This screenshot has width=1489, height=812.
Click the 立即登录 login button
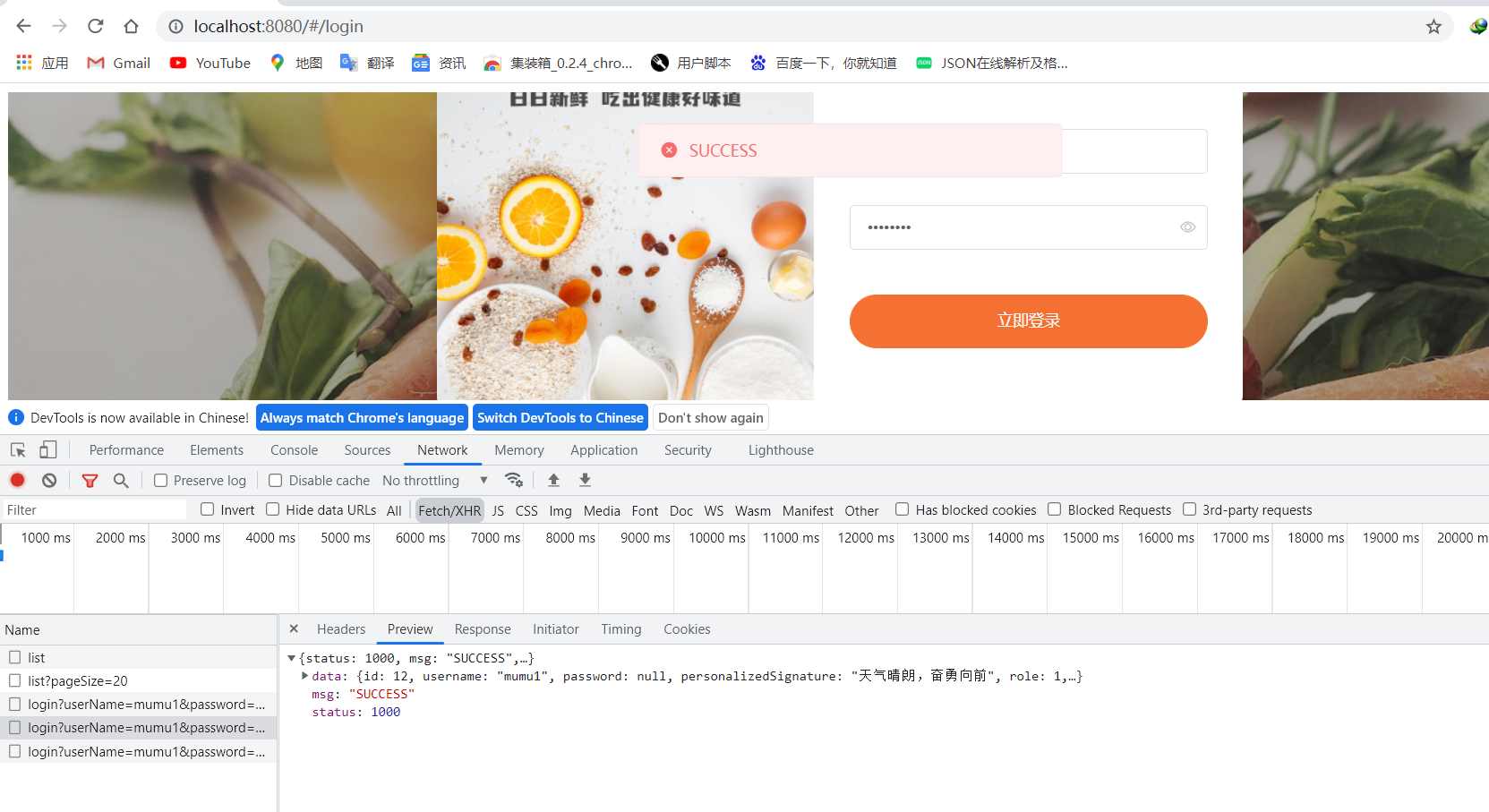(1028, 321)
